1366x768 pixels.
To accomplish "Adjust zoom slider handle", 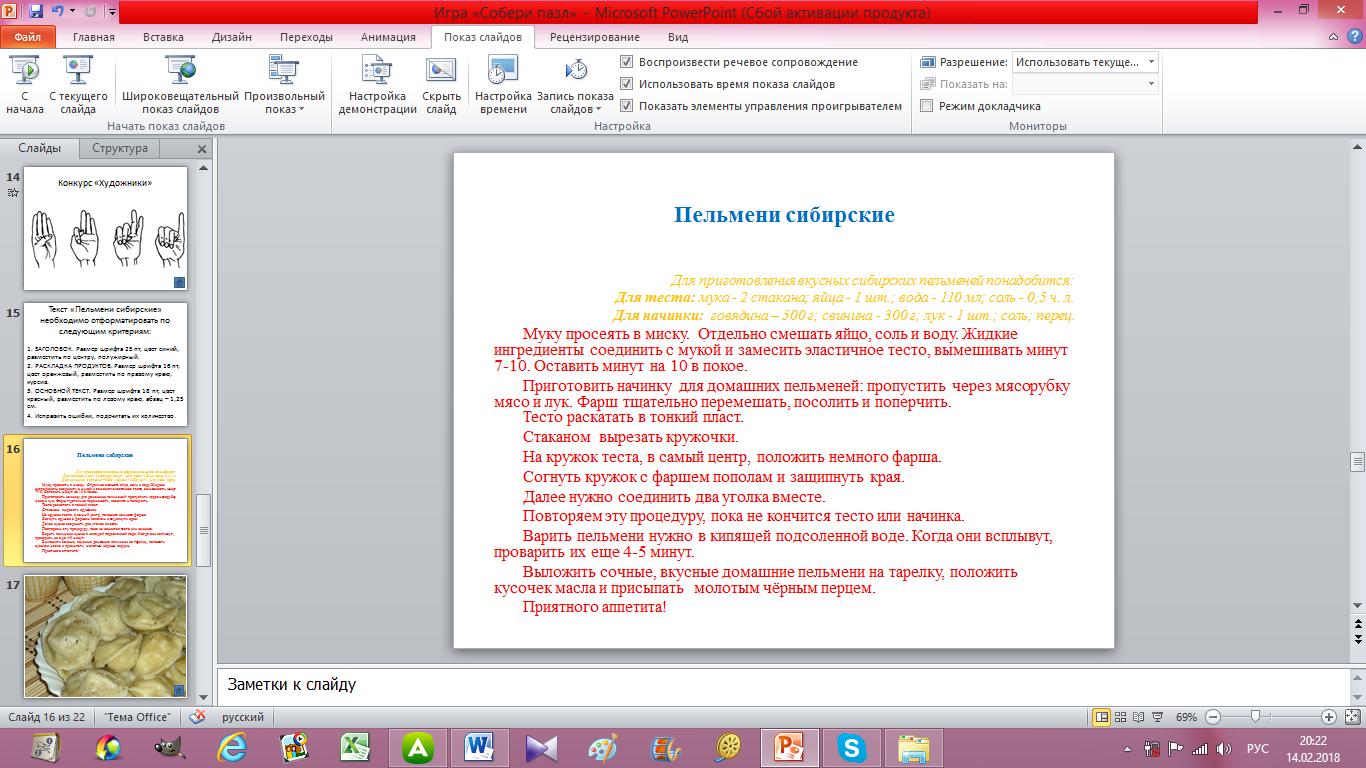I will tap(1254, 717).
